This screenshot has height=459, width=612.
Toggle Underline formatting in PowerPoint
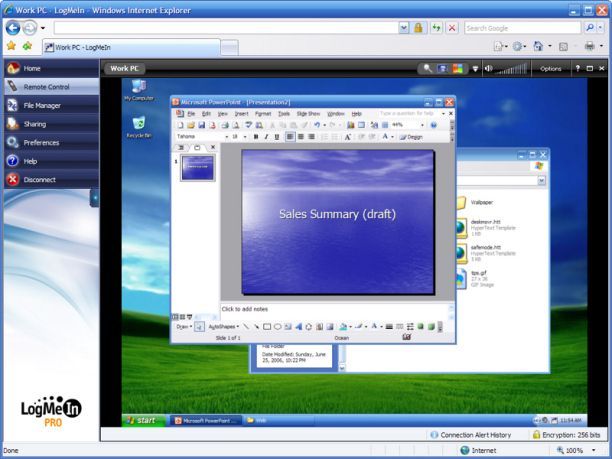277,137
